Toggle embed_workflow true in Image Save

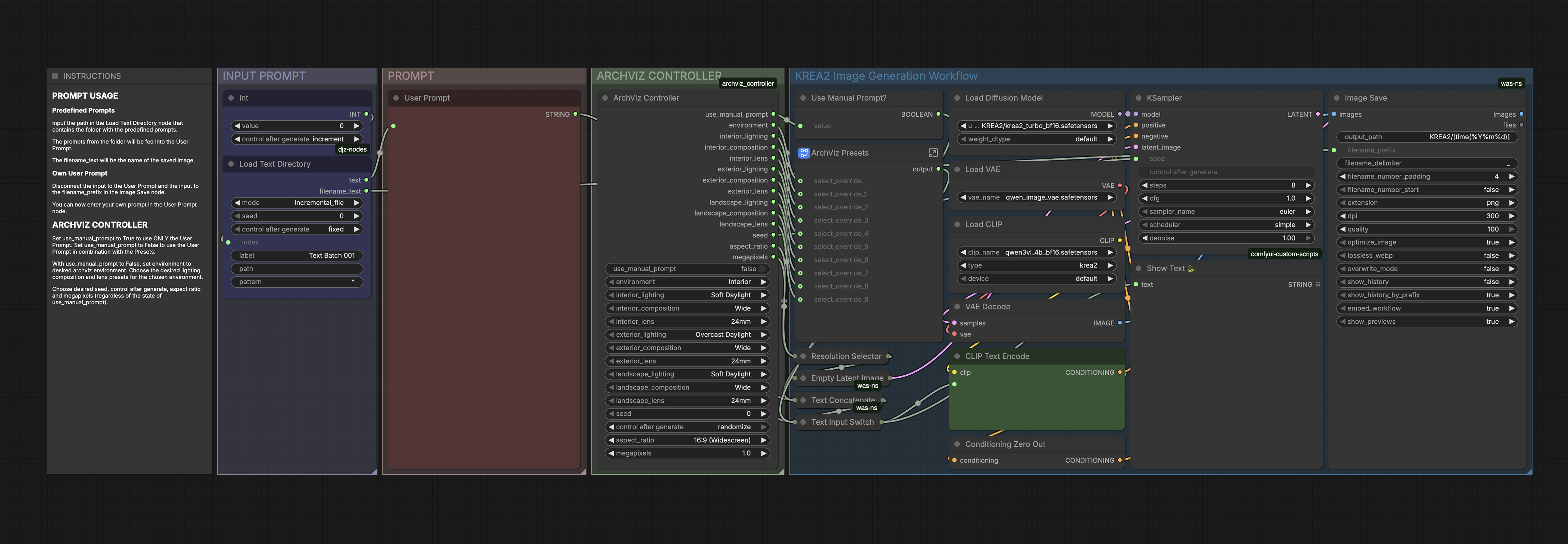1427,308
